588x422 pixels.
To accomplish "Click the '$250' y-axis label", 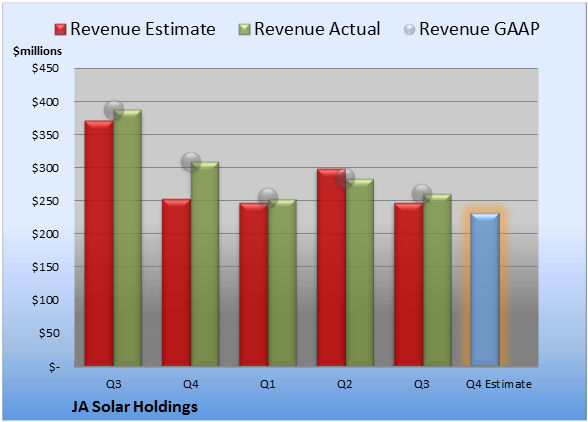I will [x=45, y=201].
